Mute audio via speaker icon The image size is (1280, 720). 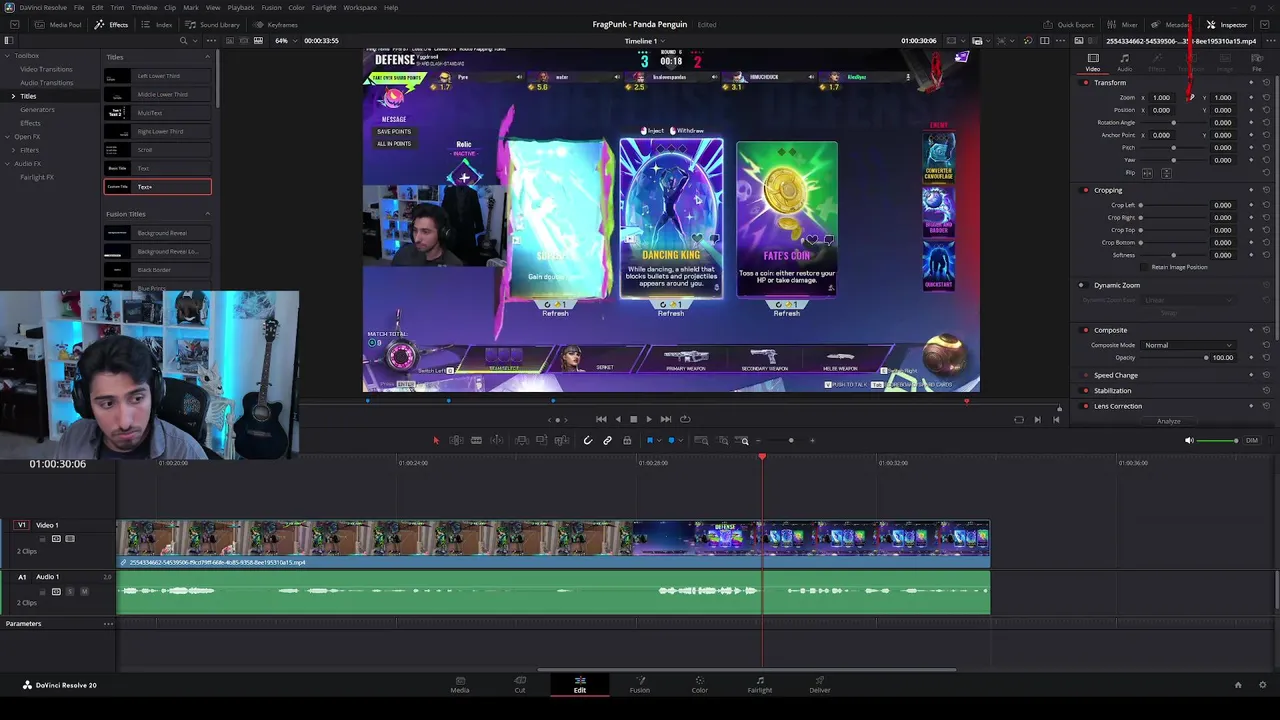[x=1189, y=441]
